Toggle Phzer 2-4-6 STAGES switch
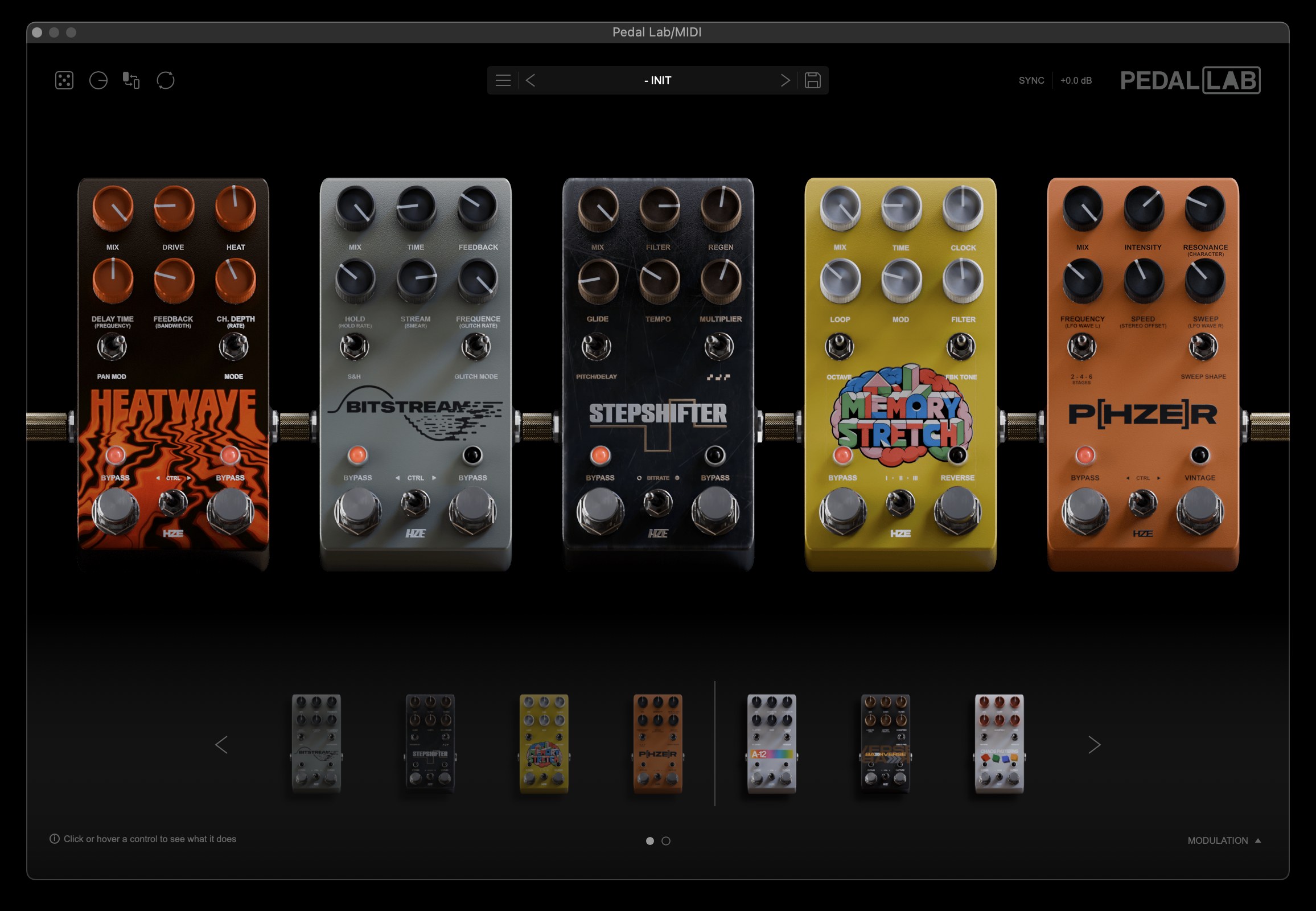The height and width of the screenshot is (911, 1316). pos(1082,346)
